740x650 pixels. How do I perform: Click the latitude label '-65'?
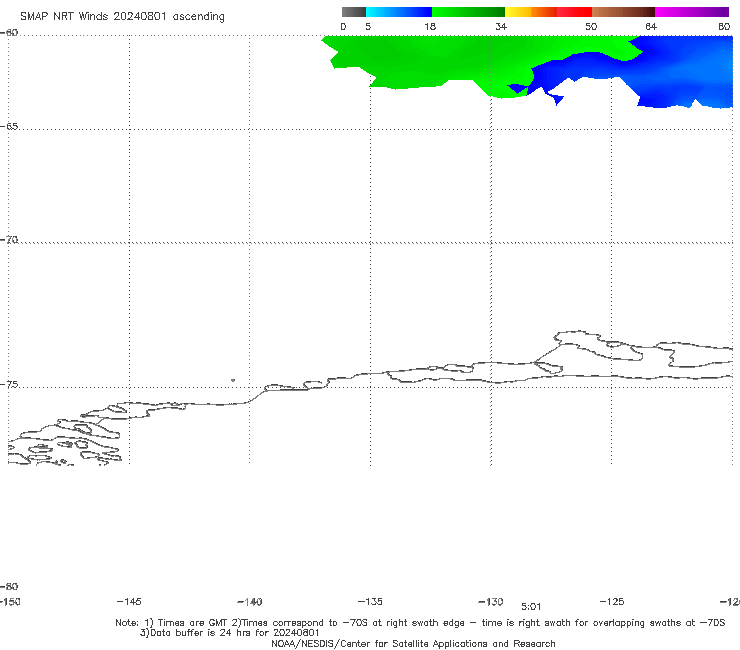coord(9,127)
